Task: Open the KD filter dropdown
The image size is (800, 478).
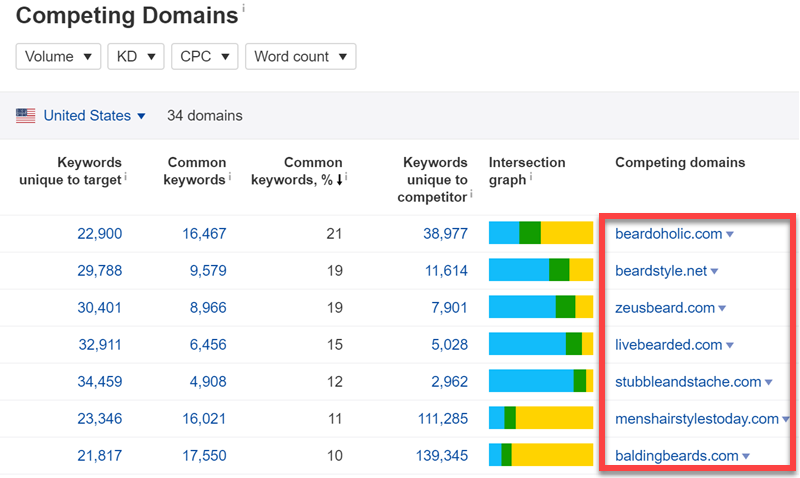Action: point(136,57)
